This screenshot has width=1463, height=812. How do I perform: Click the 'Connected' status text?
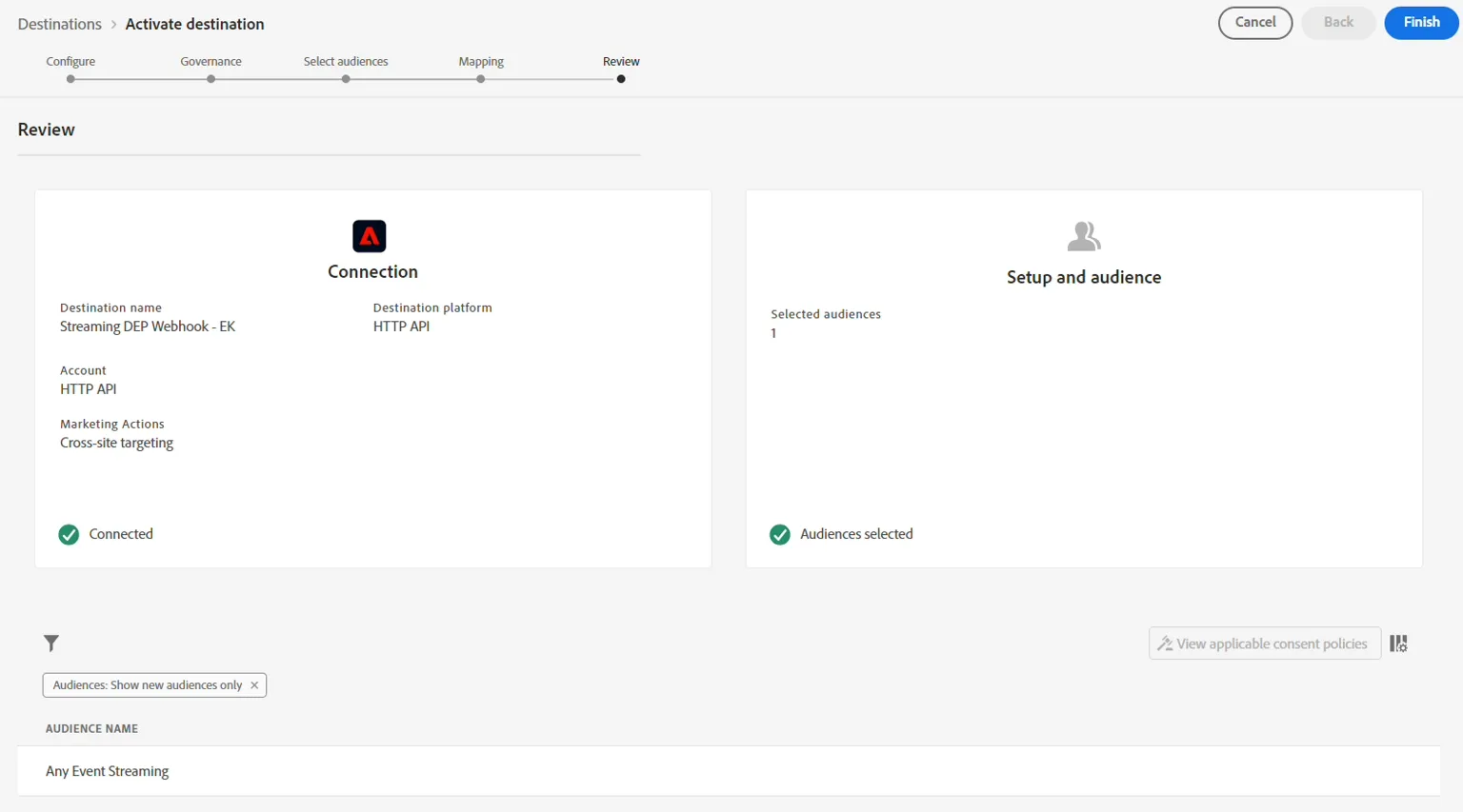pos(121,534)
